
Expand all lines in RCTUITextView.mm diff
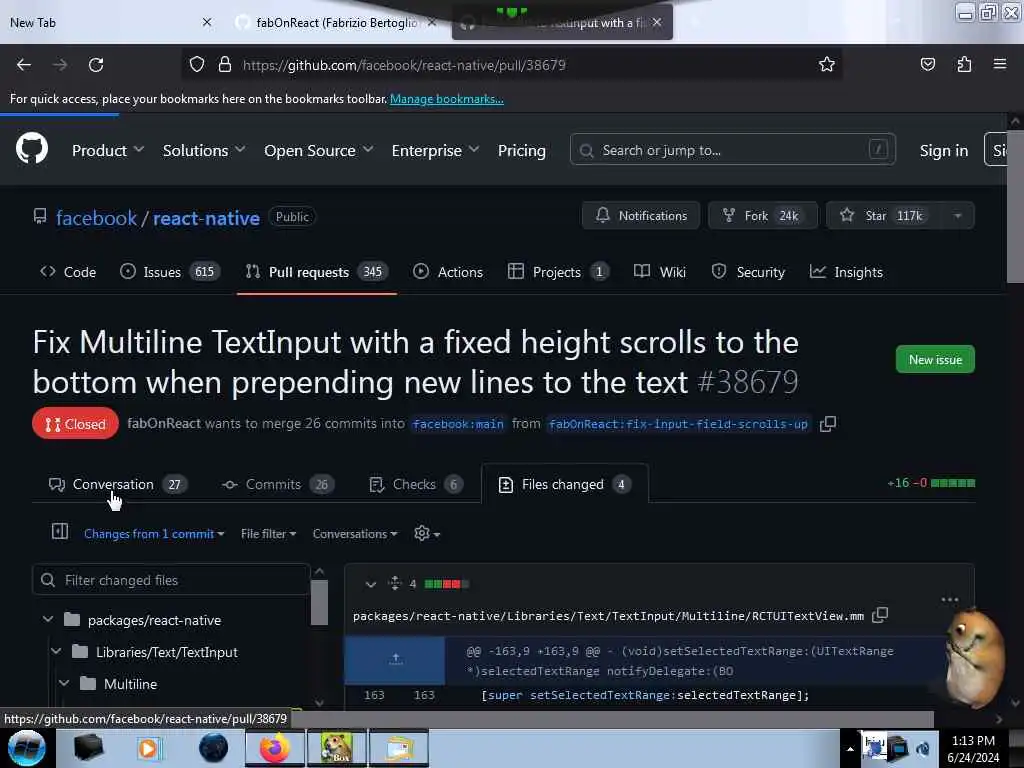pyautogui.click(x=394, y=583)
